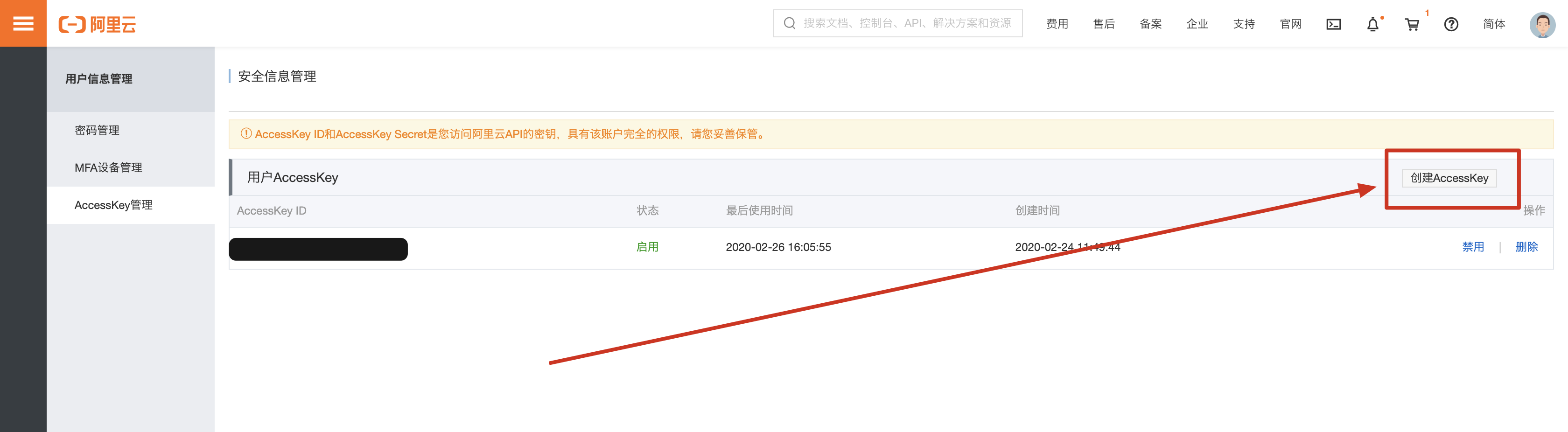Open the shopping cart
This screenshot has height=432, width=1568.
click(1412, 24)
